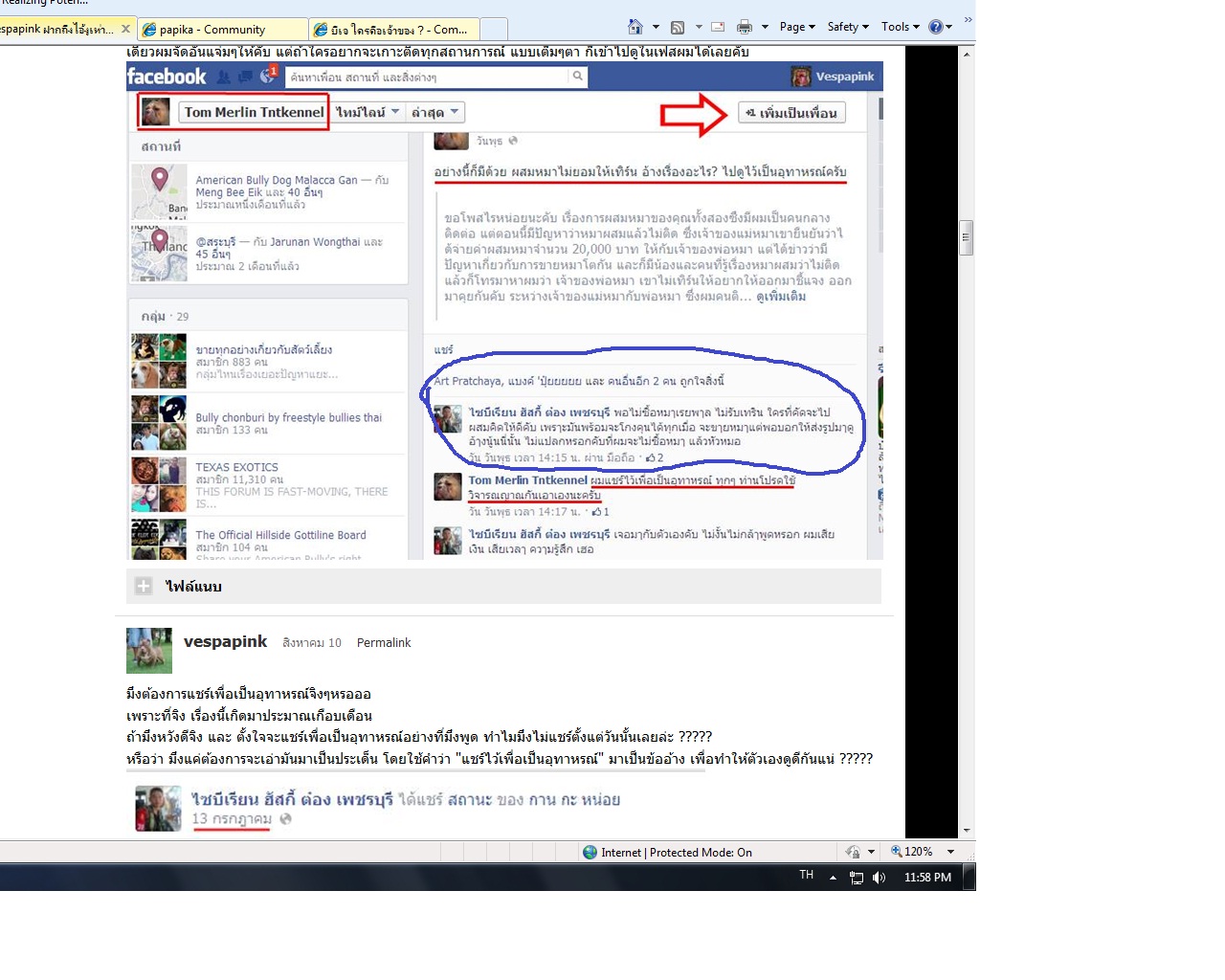Click the TH language indicator in taskbar
1225x980 pixels.
point(807,876)
